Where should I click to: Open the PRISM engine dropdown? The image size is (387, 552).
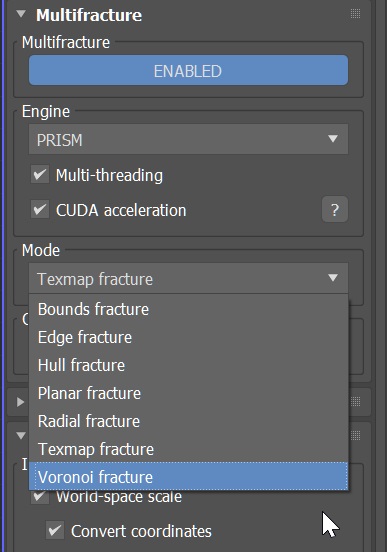pos(188,139)
